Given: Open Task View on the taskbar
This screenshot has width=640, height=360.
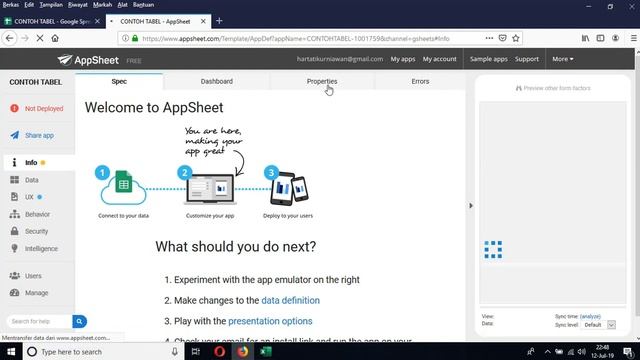Looking at the screenshot, I should tap(196, 351).
